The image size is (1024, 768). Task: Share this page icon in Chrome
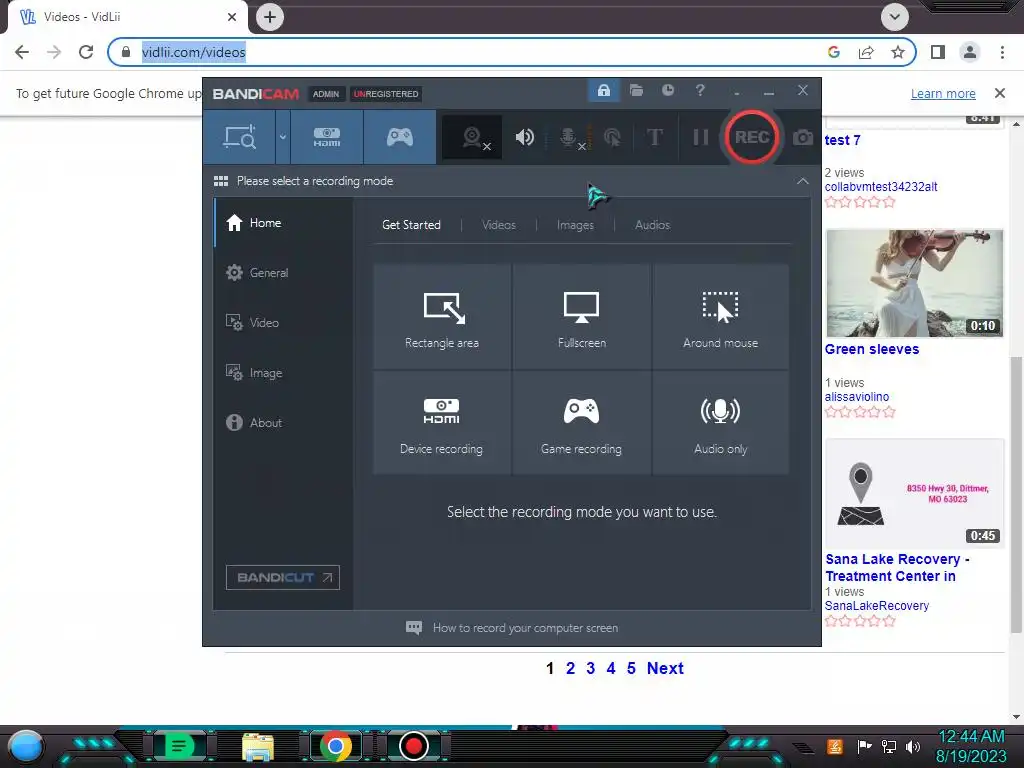pos(866,52)
